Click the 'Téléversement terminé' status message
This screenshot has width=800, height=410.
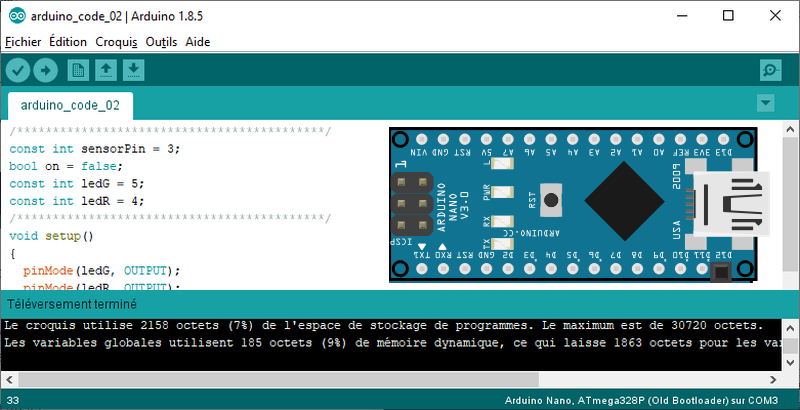tap(72, 304)
